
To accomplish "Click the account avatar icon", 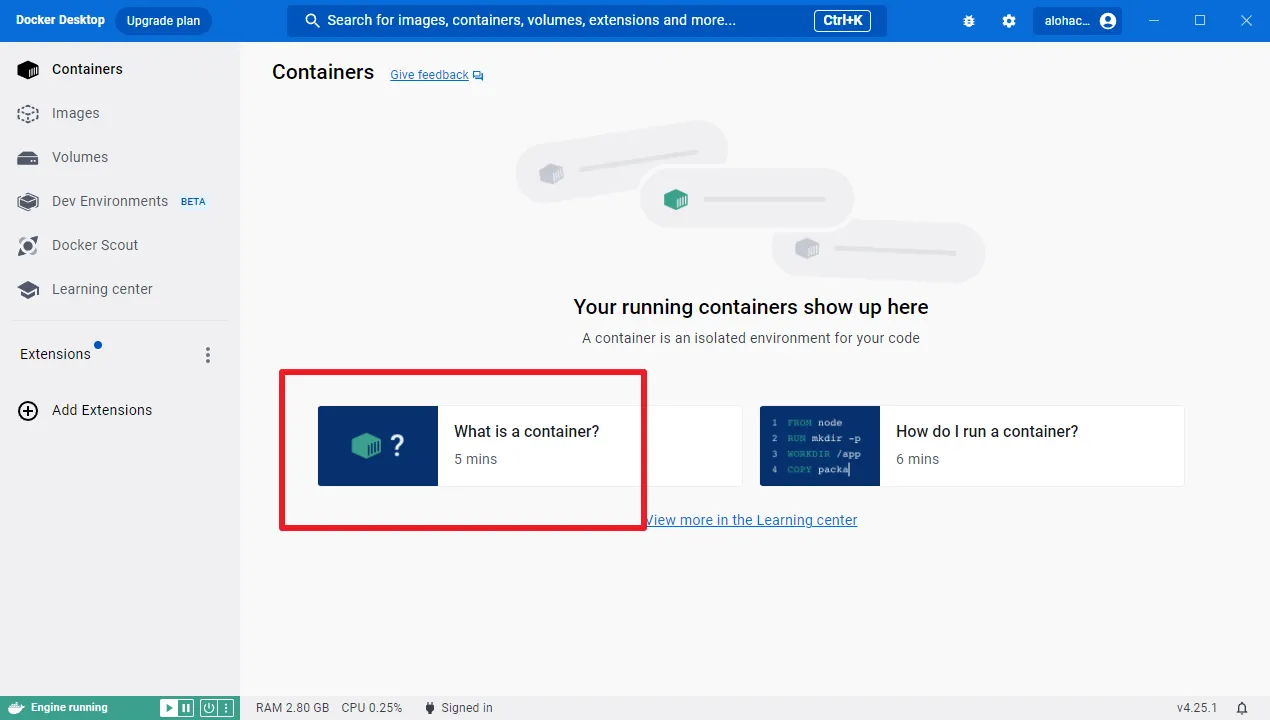I will (x=1107, y=21).
